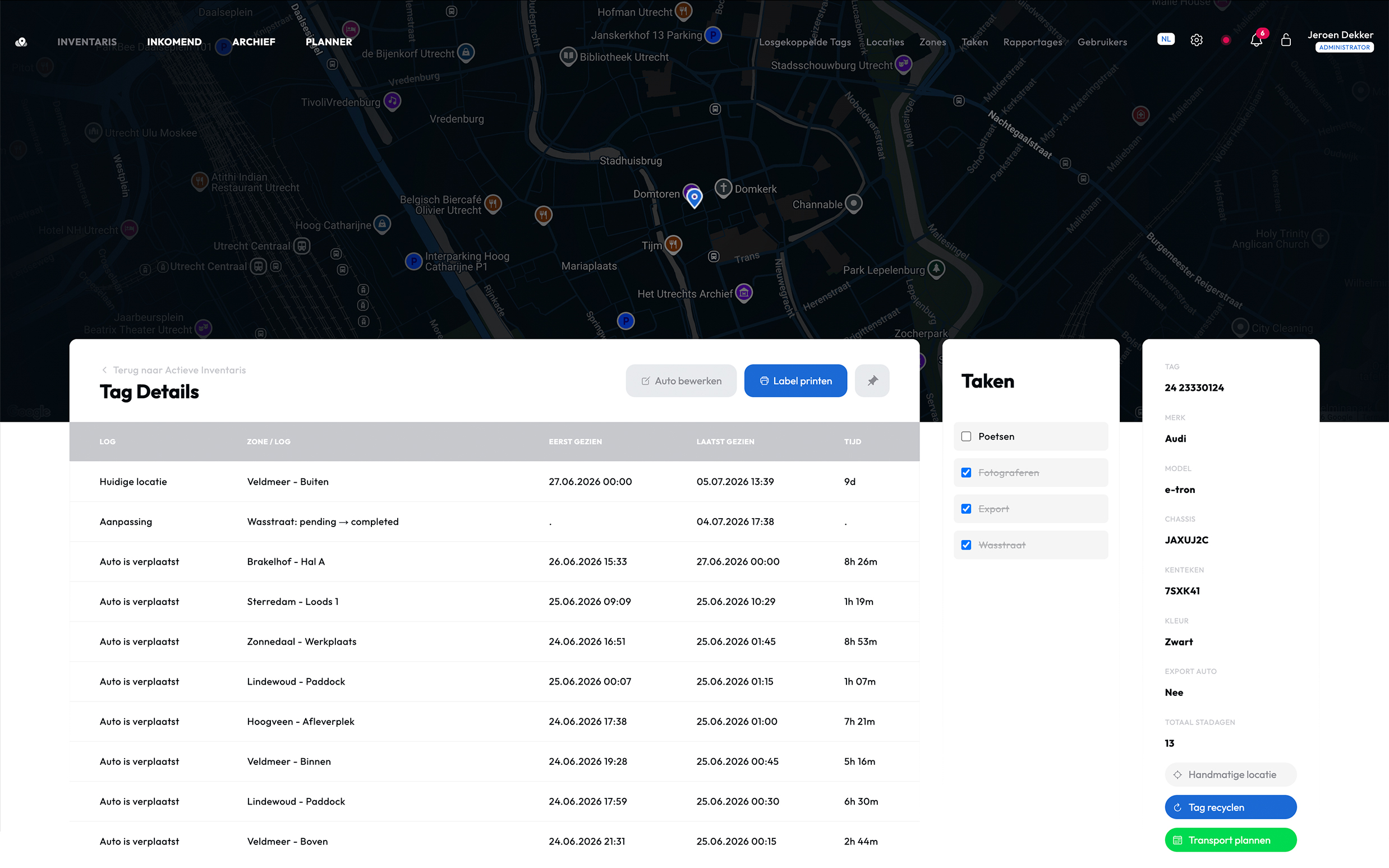Click Stadsschouwburg Utrecht marker
This screenshot has height=868, width=1389.
pos(903,64)
